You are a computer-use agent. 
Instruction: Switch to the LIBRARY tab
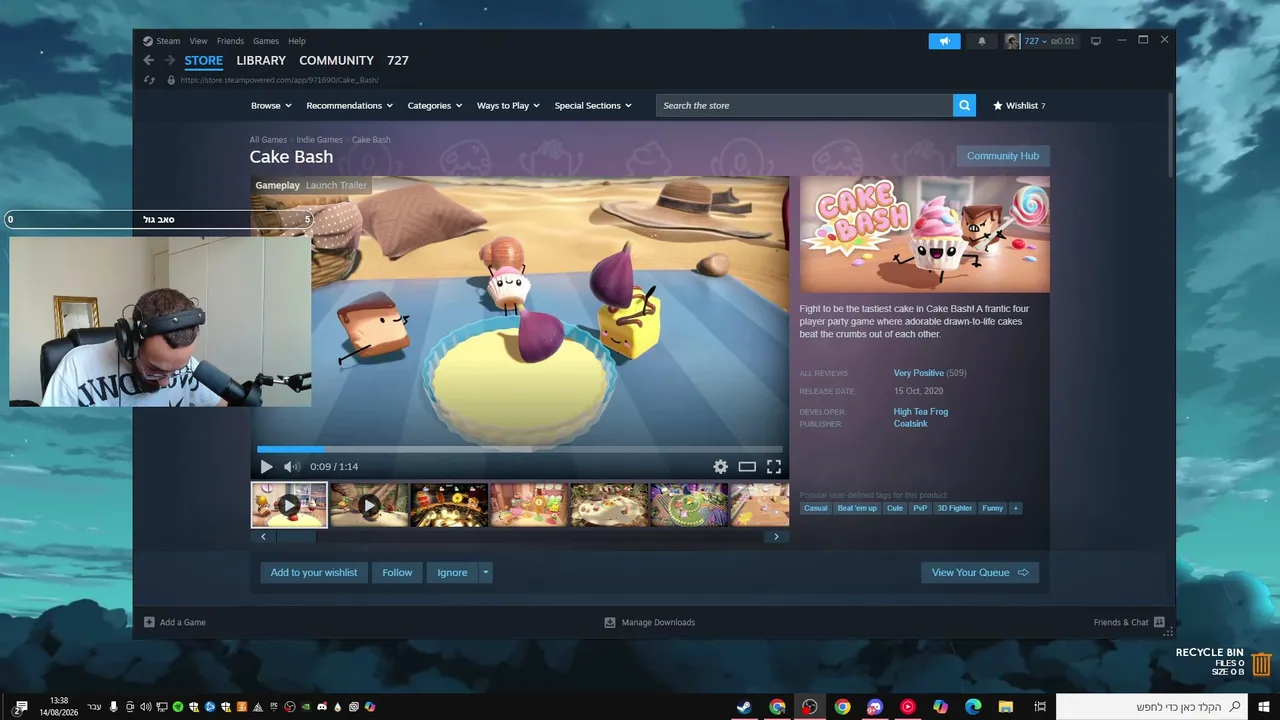261,61
